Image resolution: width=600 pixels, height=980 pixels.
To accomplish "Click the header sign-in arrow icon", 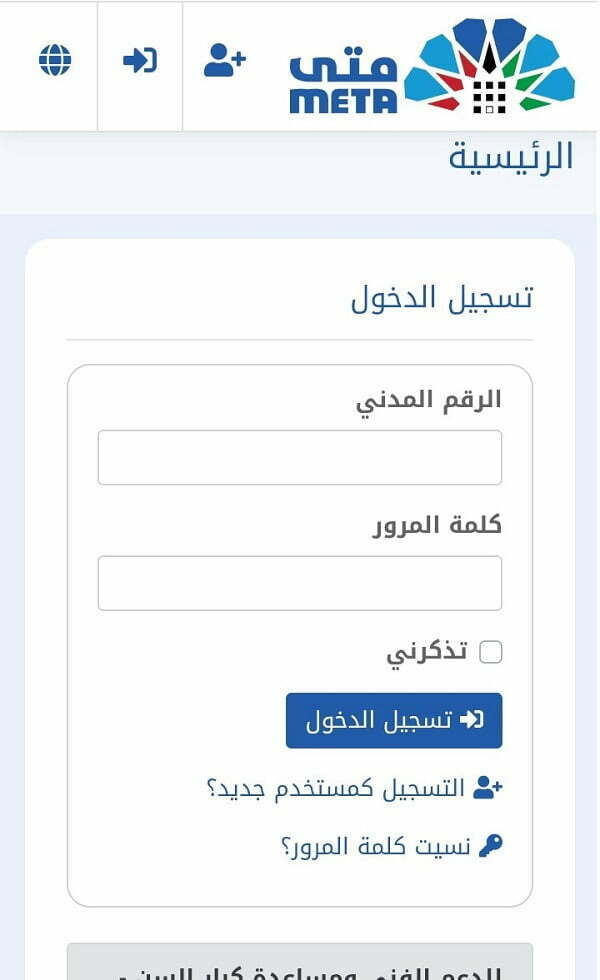I will 140,61.
